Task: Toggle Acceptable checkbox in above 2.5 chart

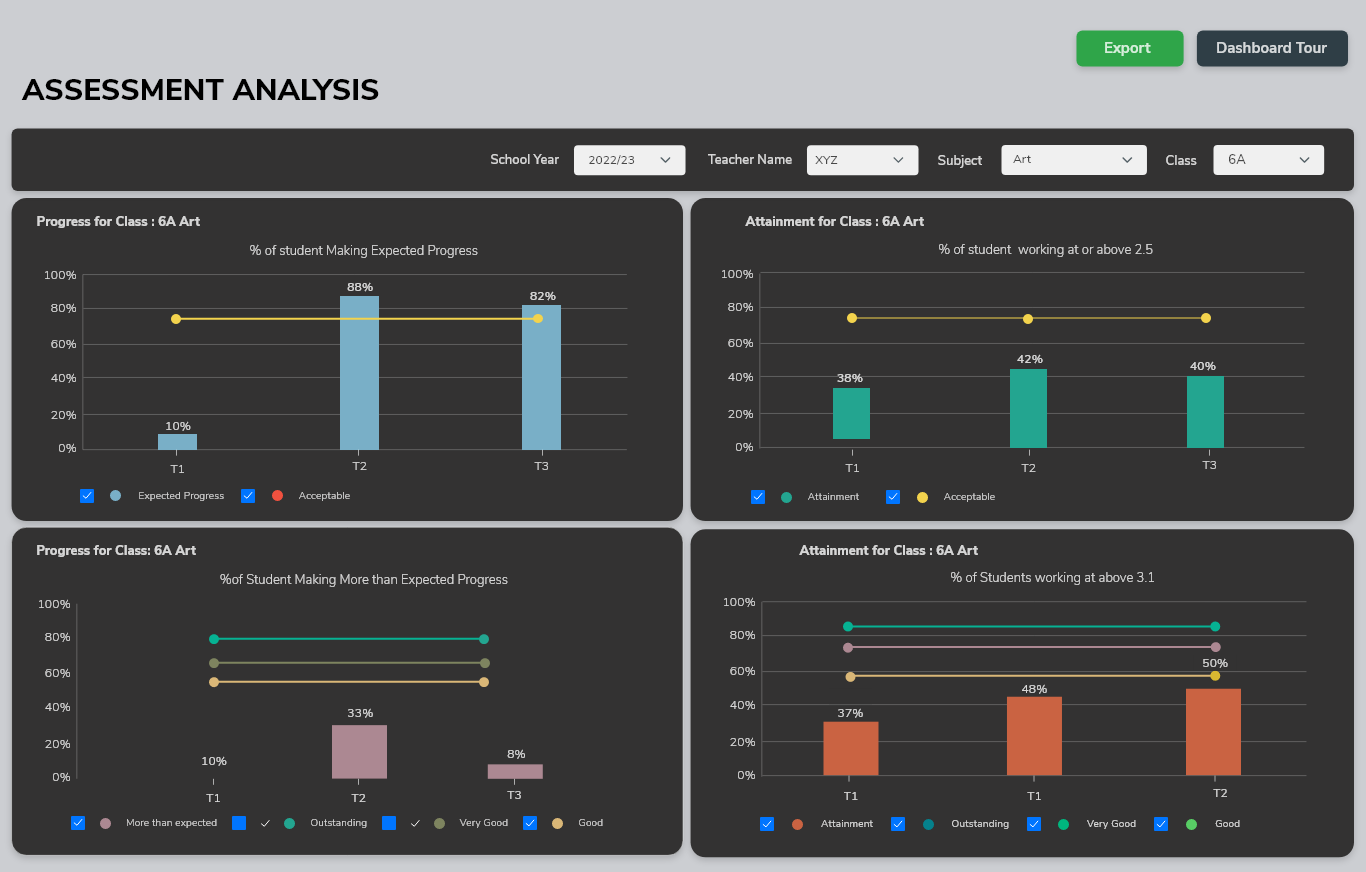Action: pos(893,497)
